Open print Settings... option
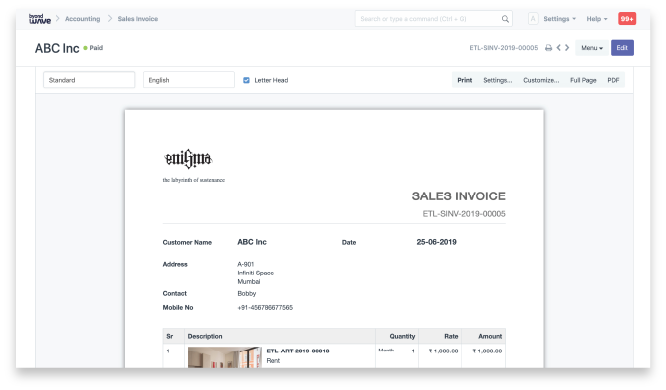Viewport: 666px width, 390px height. 498,80
